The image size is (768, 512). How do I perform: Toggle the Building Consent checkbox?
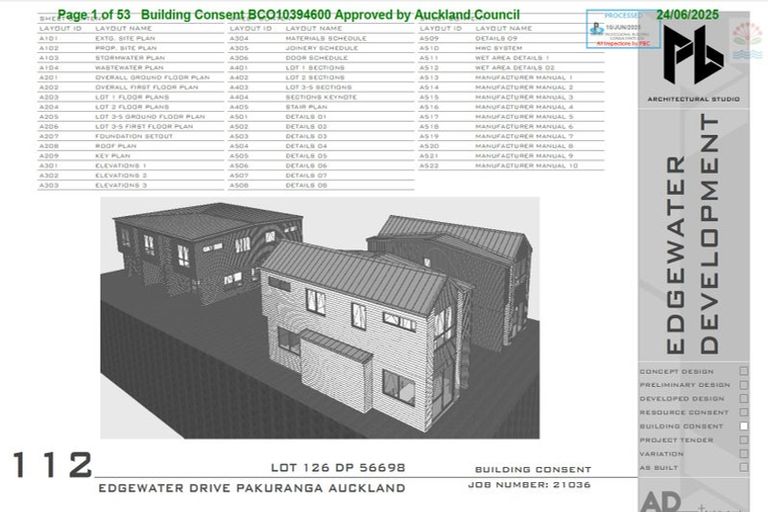(x=744, y=426)
